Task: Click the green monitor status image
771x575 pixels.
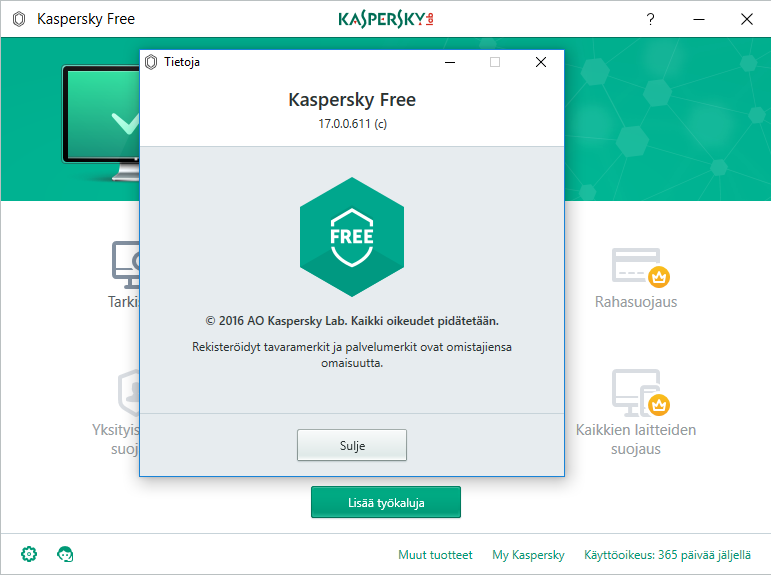Action: (101, 123)
